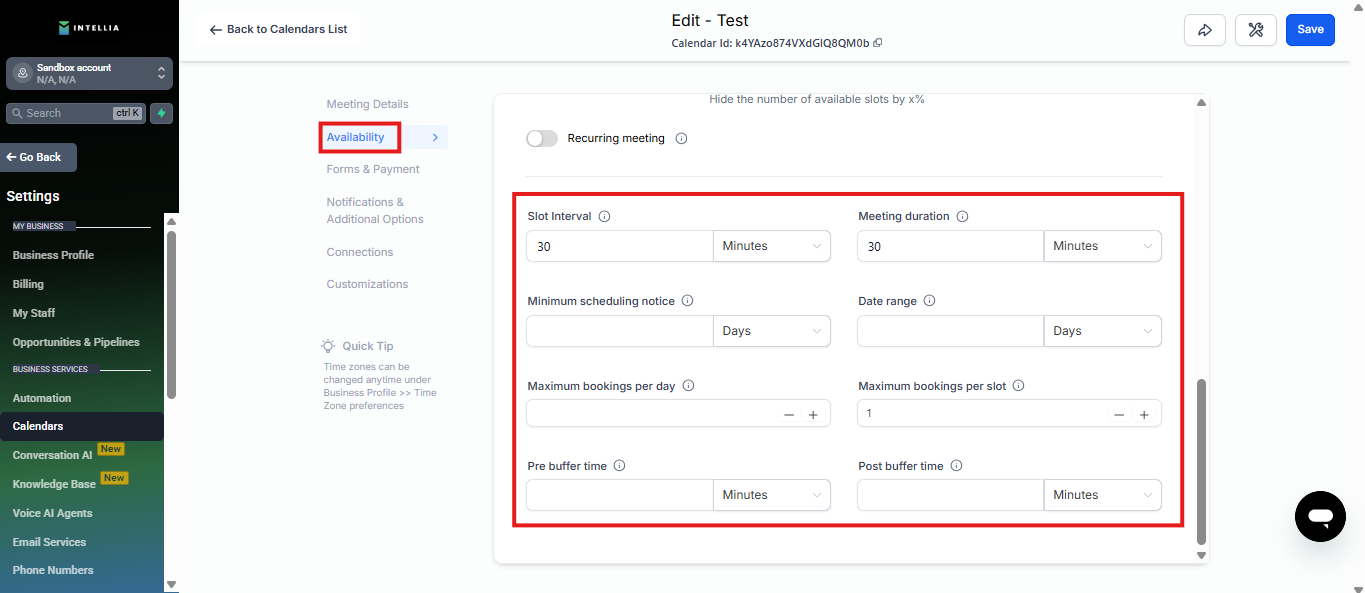Copy the Calendar Id using copy icon

coord(878,43)
